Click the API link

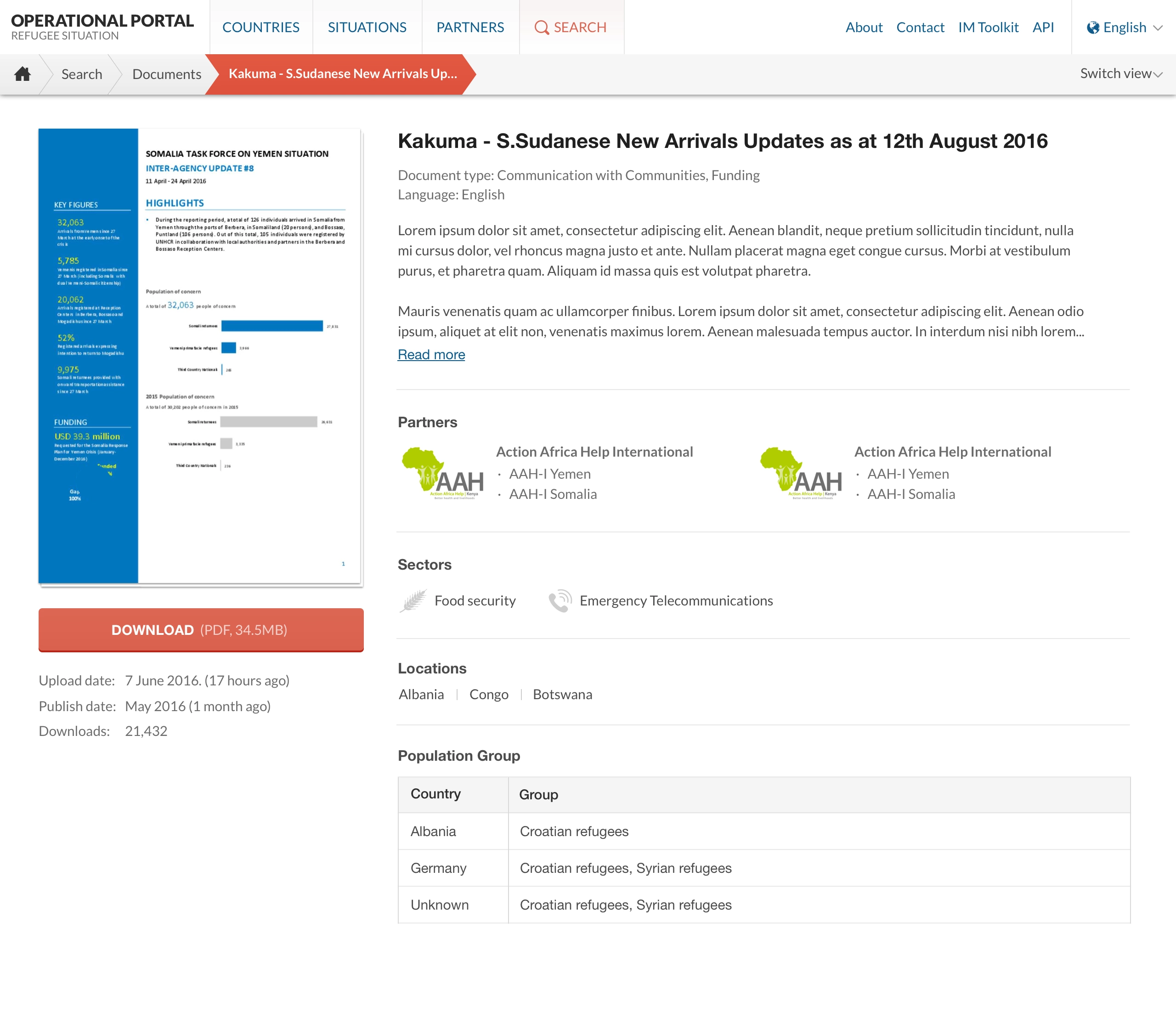(x=1042, y=27)
